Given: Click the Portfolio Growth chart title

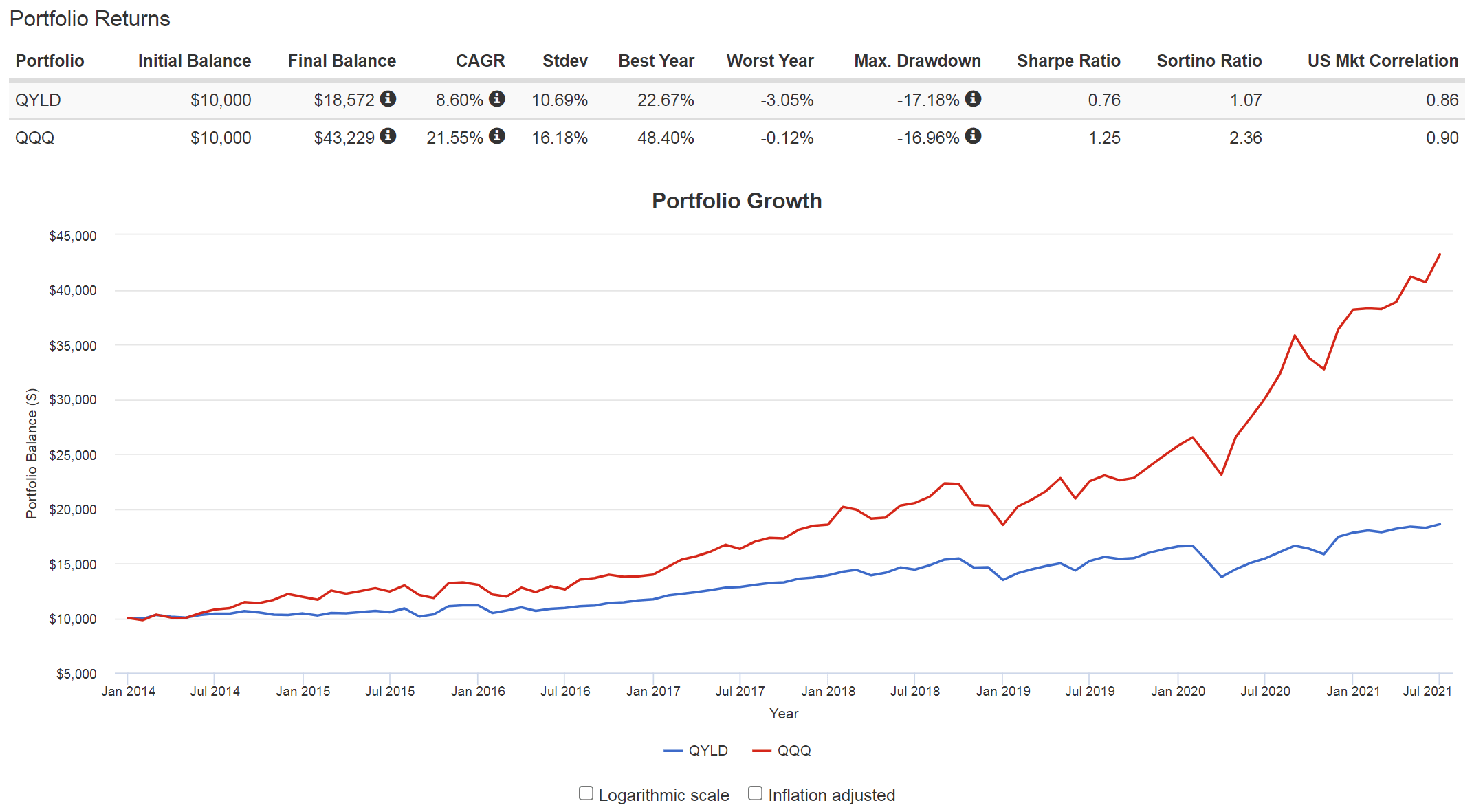Looking at the screenshot, I should (736, 201).
